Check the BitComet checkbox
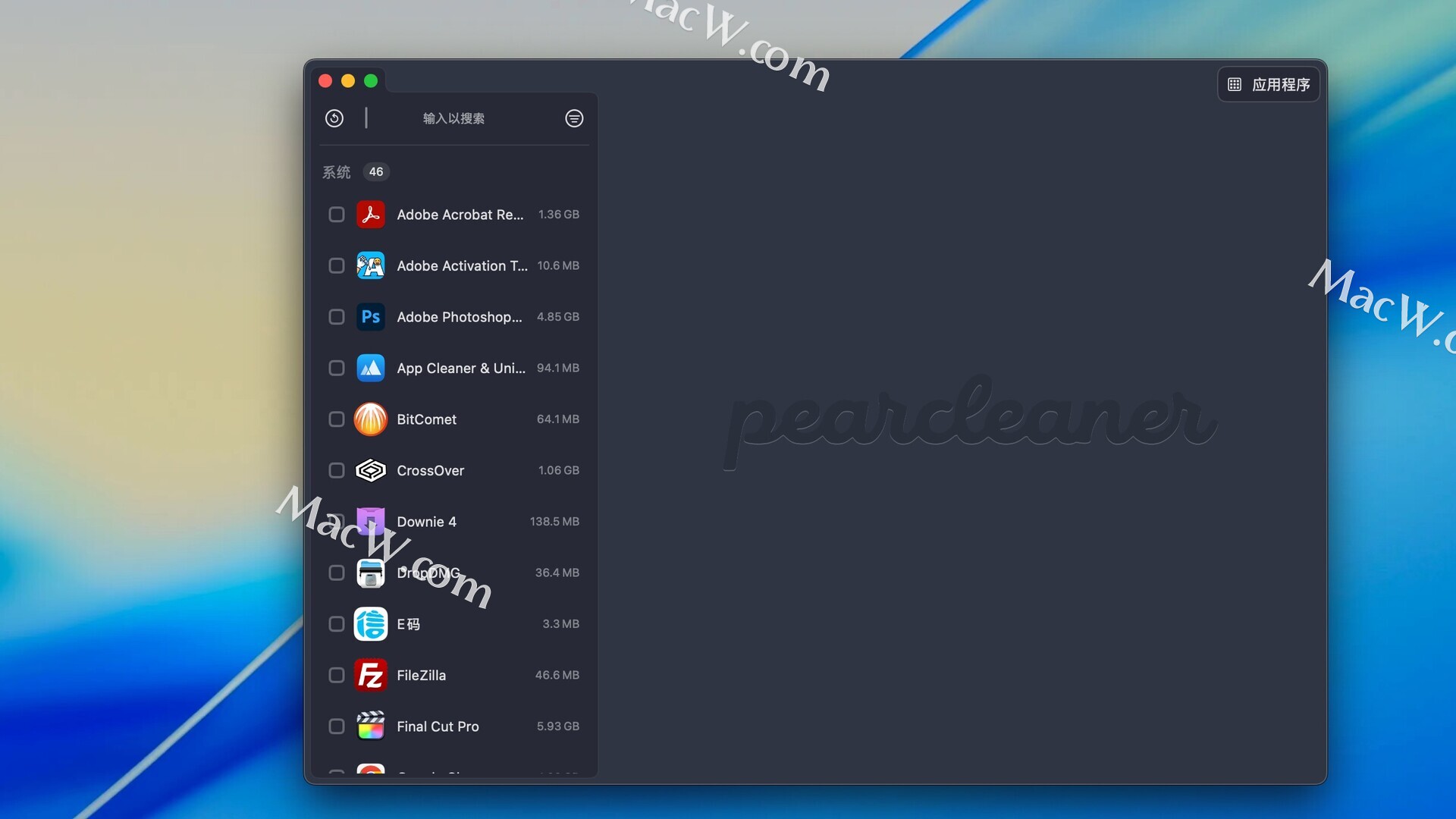Screen dimensions: 1456x819 click(x=337, y=419)
